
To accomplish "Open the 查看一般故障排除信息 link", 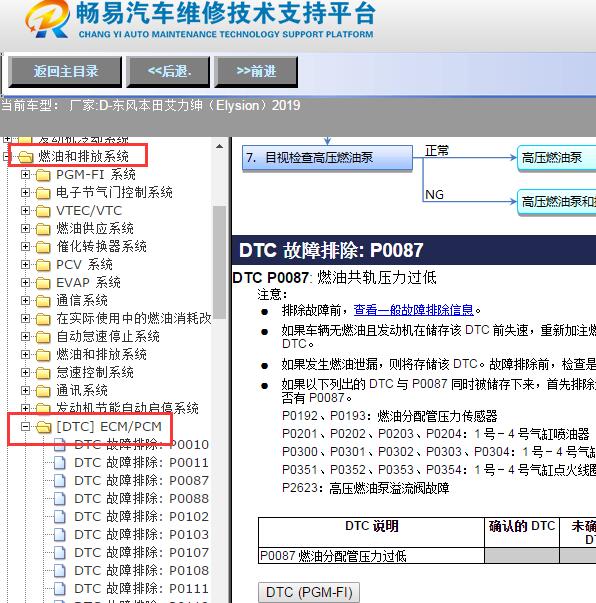I will pos(413,310).
